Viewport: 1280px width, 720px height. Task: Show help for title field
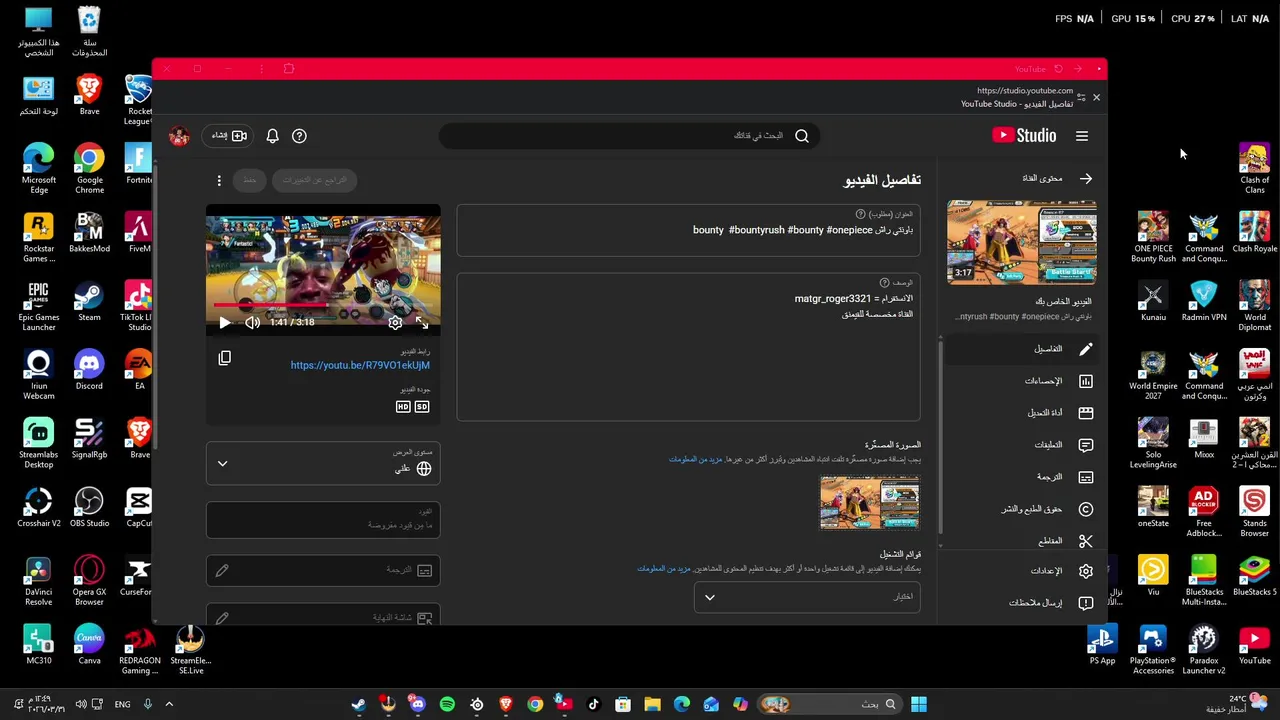(860, 214)
